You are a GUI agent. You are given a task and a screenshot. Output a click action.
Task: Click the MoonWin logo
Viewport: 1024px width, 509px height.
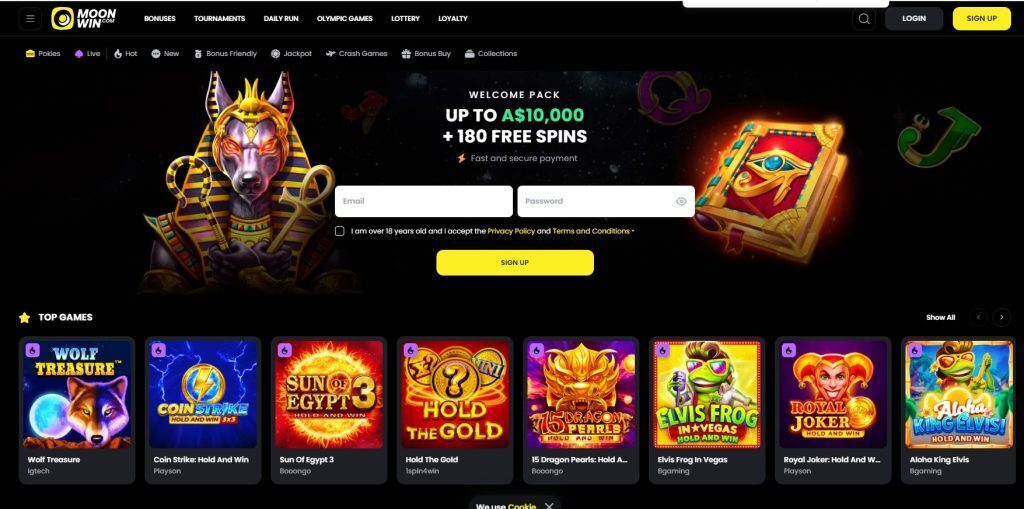tap(84, 18)
